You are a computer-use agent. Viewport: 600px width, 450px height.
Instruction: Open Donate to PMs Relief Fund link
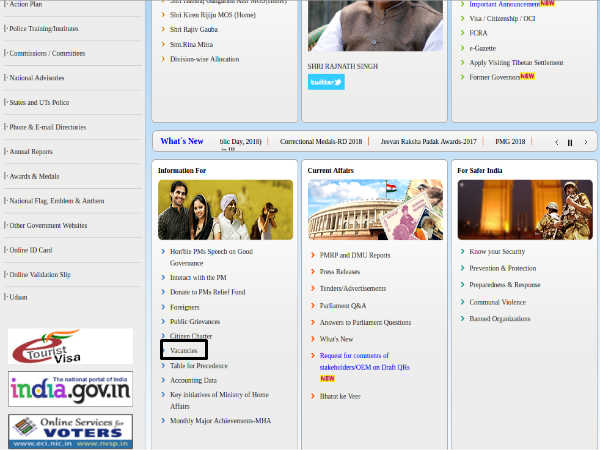pos(207,292)
